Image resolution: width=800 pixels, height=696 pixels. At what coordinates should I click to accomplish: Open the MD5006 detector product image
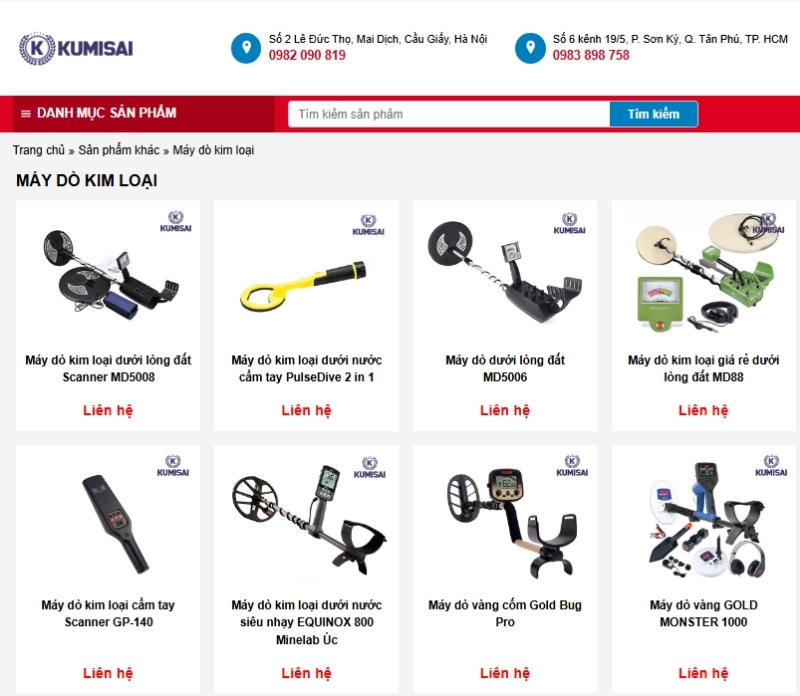pyautogui.click(x=505, y=271)
